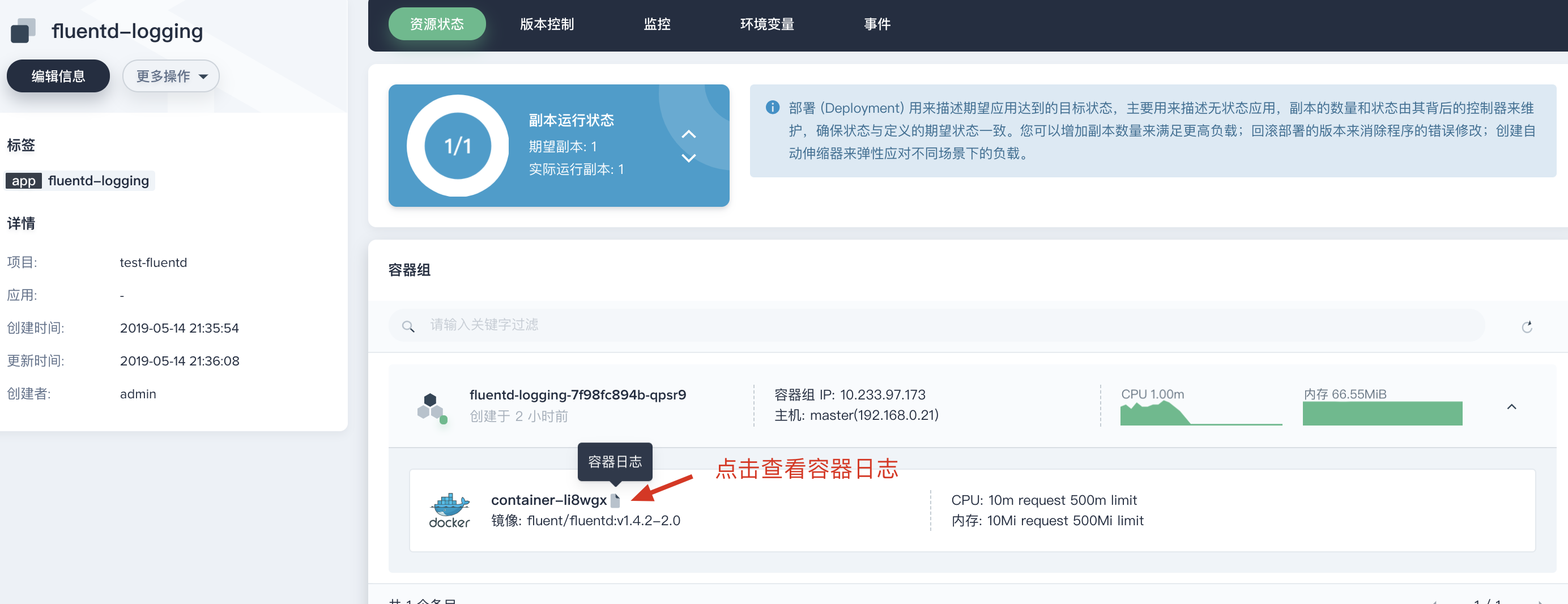This screenshot has width=1568, height=604.
Task: Click the refresh icon beside the filter box
Action: [1527, 327]
